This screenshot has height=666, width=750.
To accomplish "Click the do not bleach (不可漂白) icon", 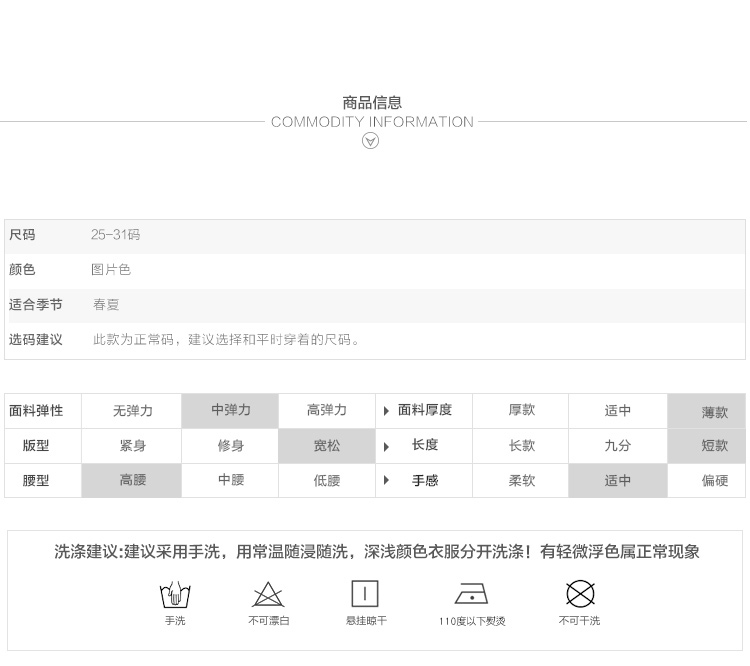I will [x=268, y=595].
